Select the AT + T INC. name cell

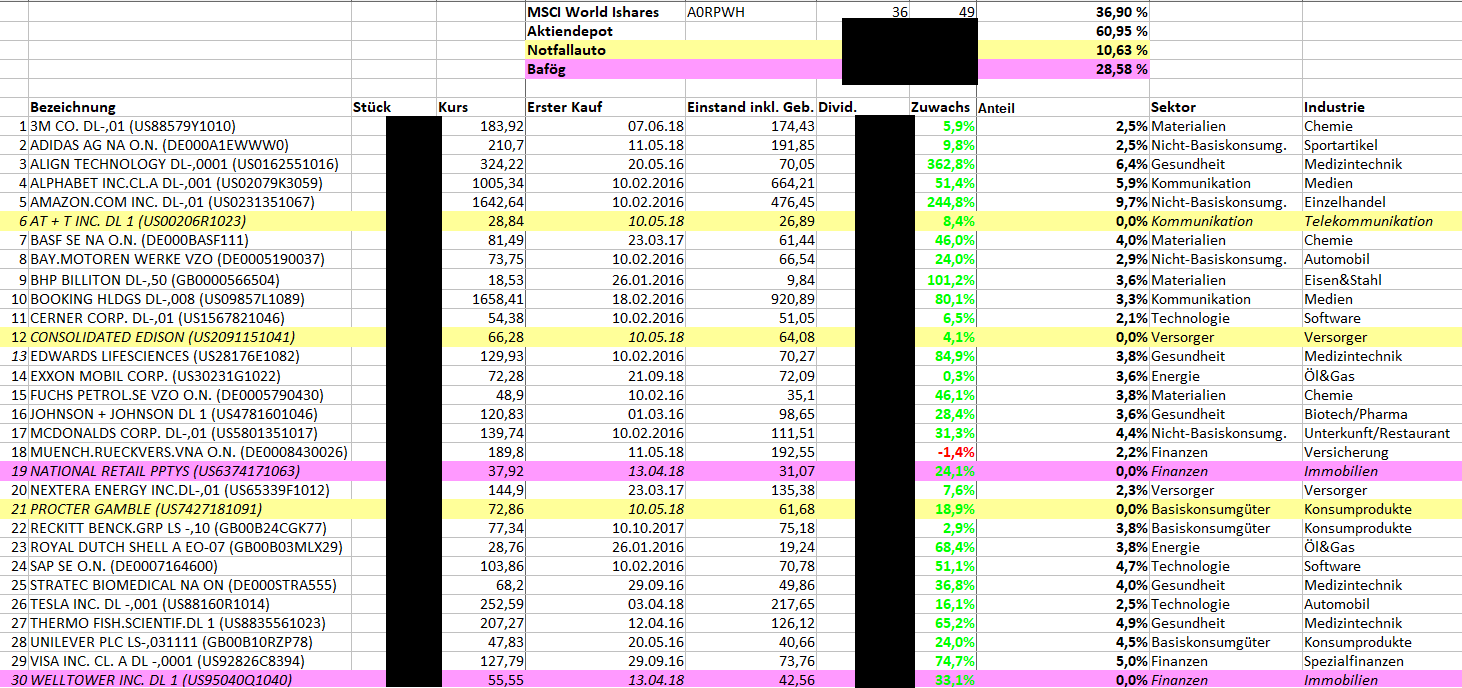pos(190,221)
